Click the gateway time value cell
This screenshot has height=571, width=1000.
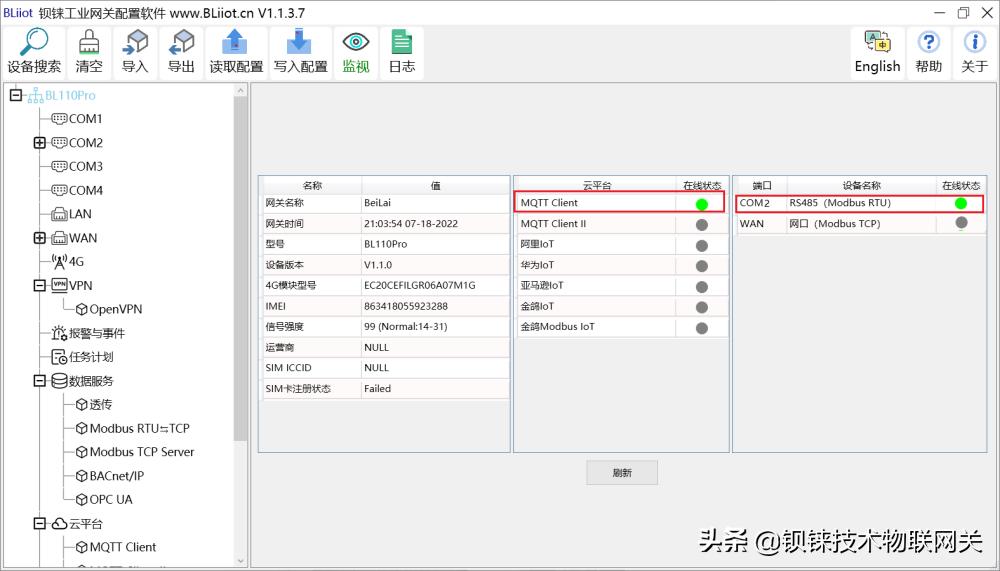pyautogui.click(x=435, y=224)
